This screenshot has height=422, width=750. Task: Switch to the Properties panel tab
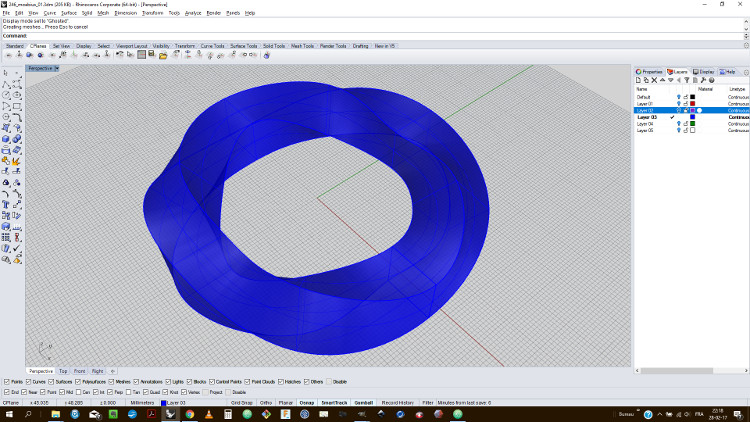(x=649, y=72)
